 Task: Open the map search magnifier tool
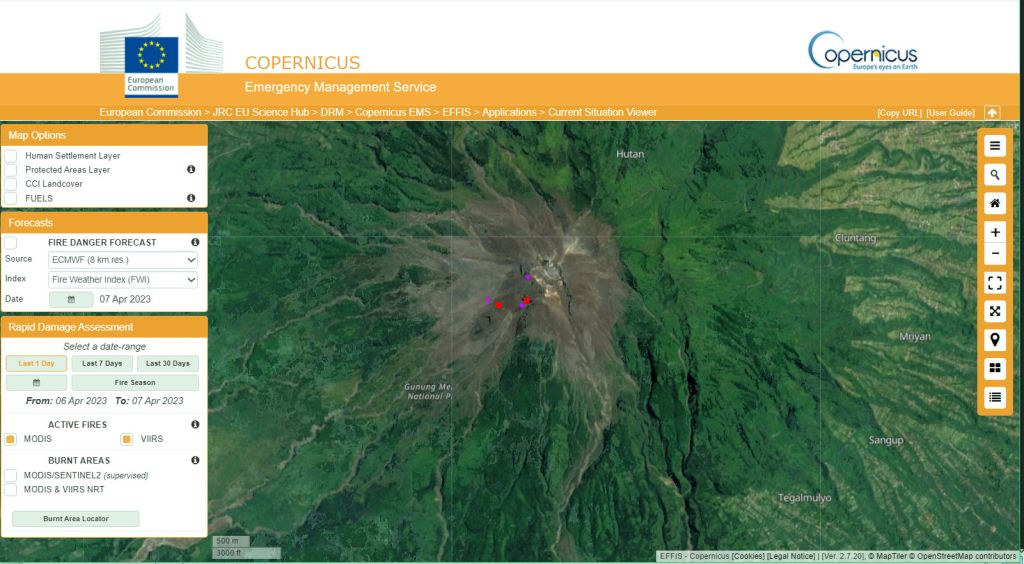994,175
